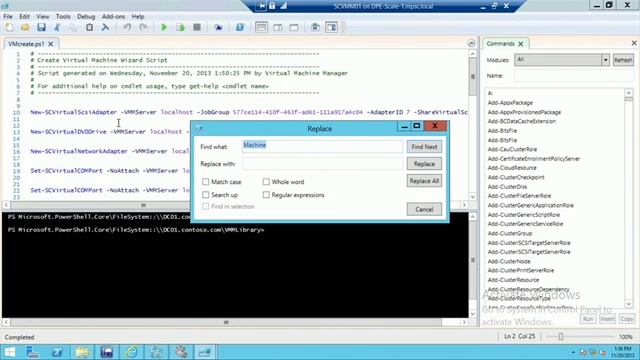Clear the console pane toolbar icon

[105, 27]
